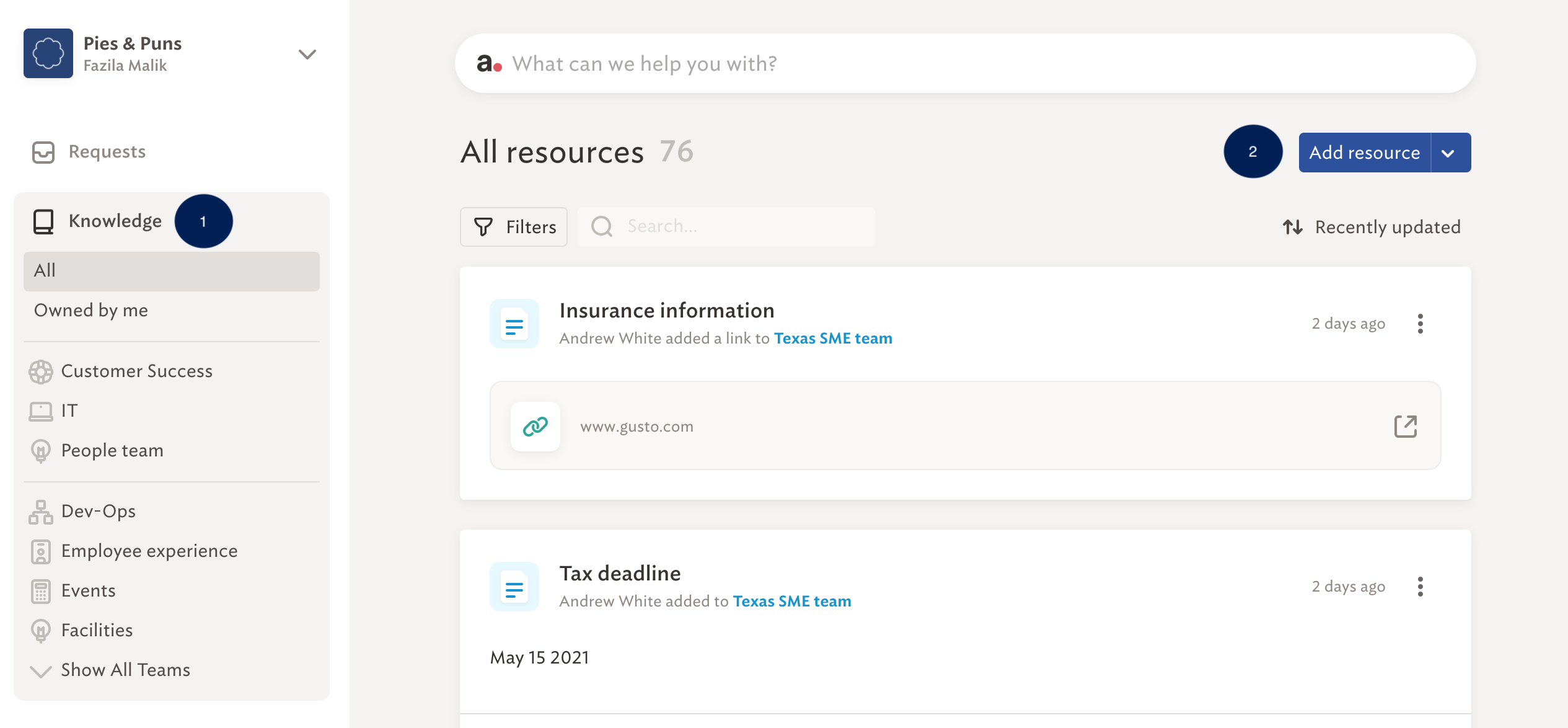The image size is (1568, 728).
Task: Click the teal chain link icon
Action: [x=535, y=427]
